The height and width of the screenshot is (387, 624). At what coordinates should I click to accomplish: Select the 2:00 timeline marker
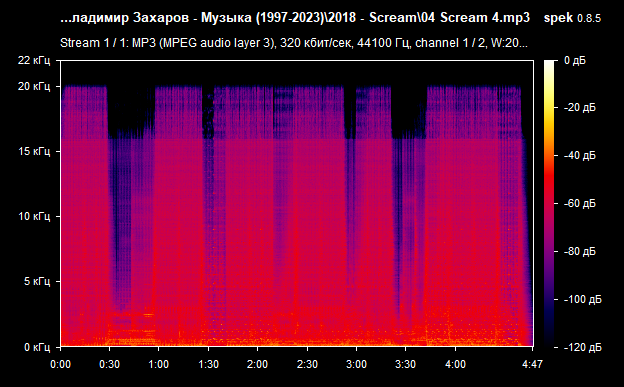[x=257, y=364]
